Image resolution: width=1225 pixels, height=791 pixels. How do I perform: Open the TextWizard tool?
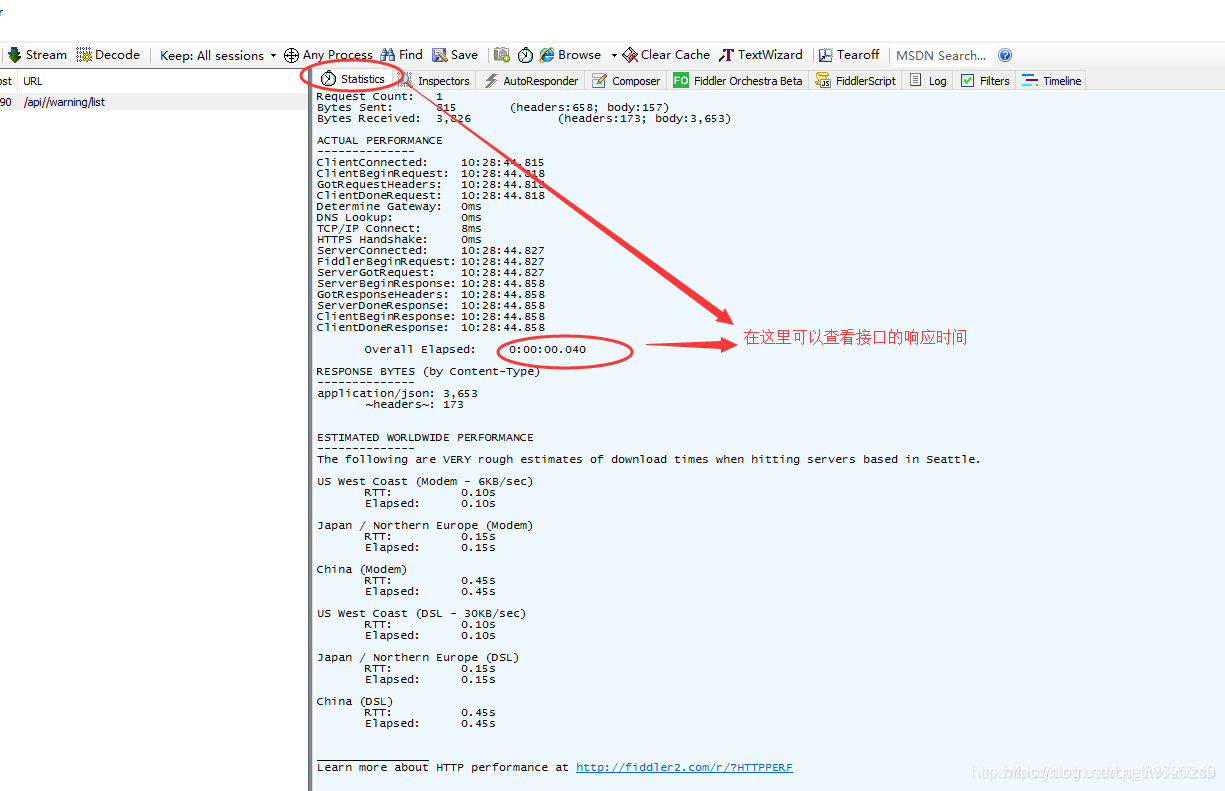761,55
